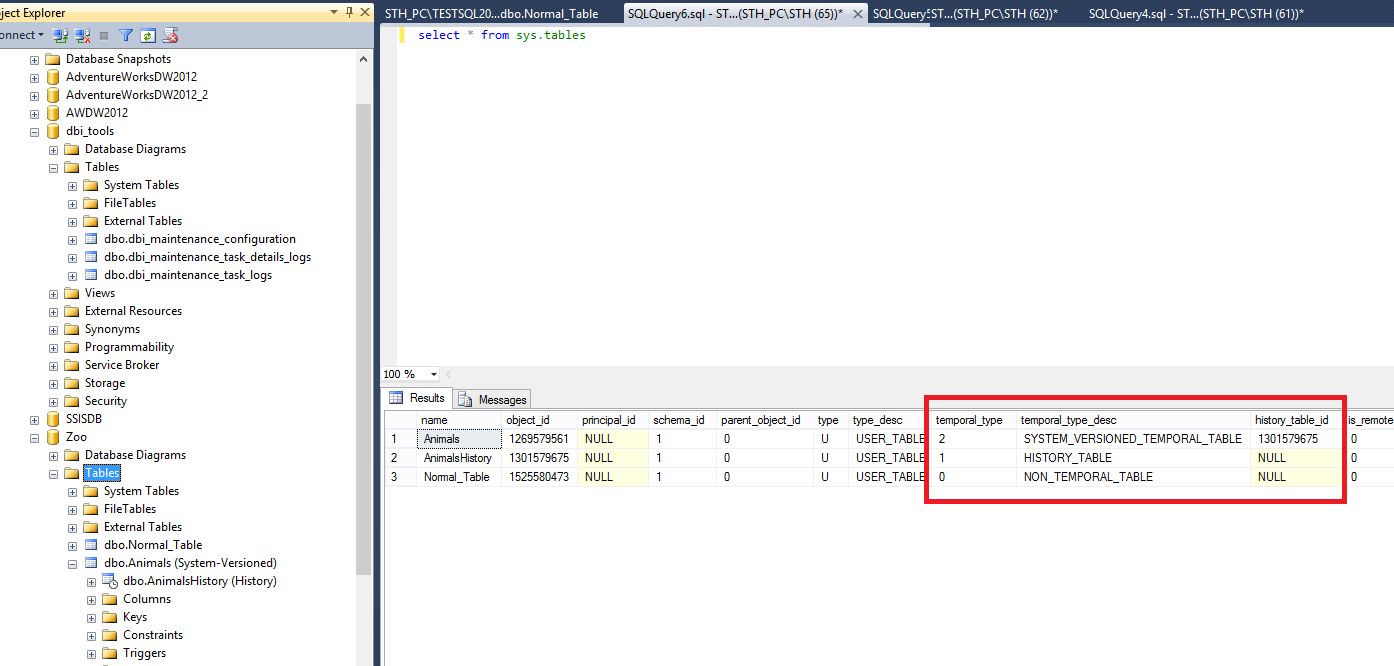Click the Zoo database cylinder icon
The height and width of the screenshot is (666, 1394).
point(52,437)
